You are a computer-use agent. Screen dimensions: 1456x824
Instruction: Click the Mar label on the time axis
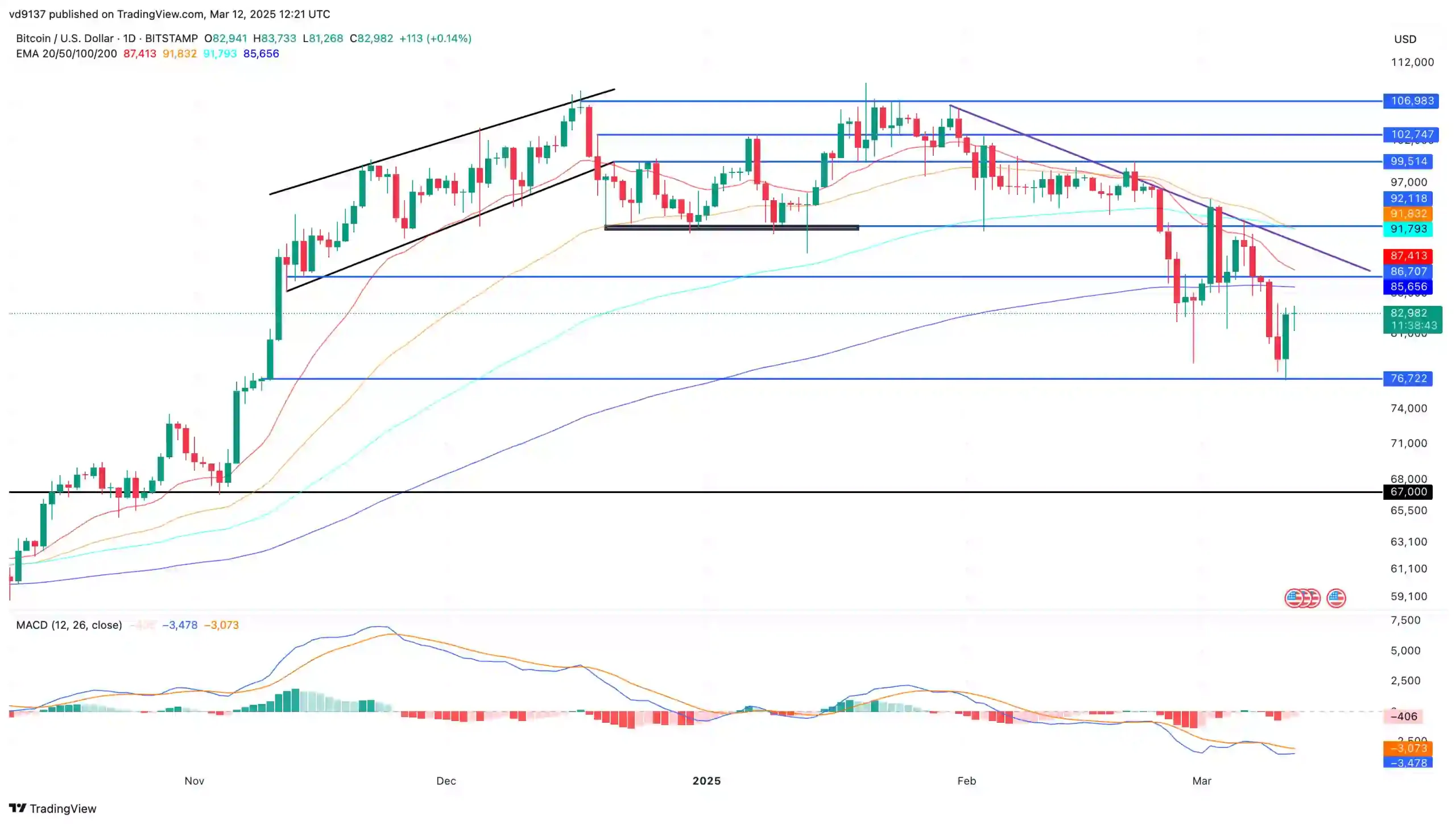[x=1201, y=781]
